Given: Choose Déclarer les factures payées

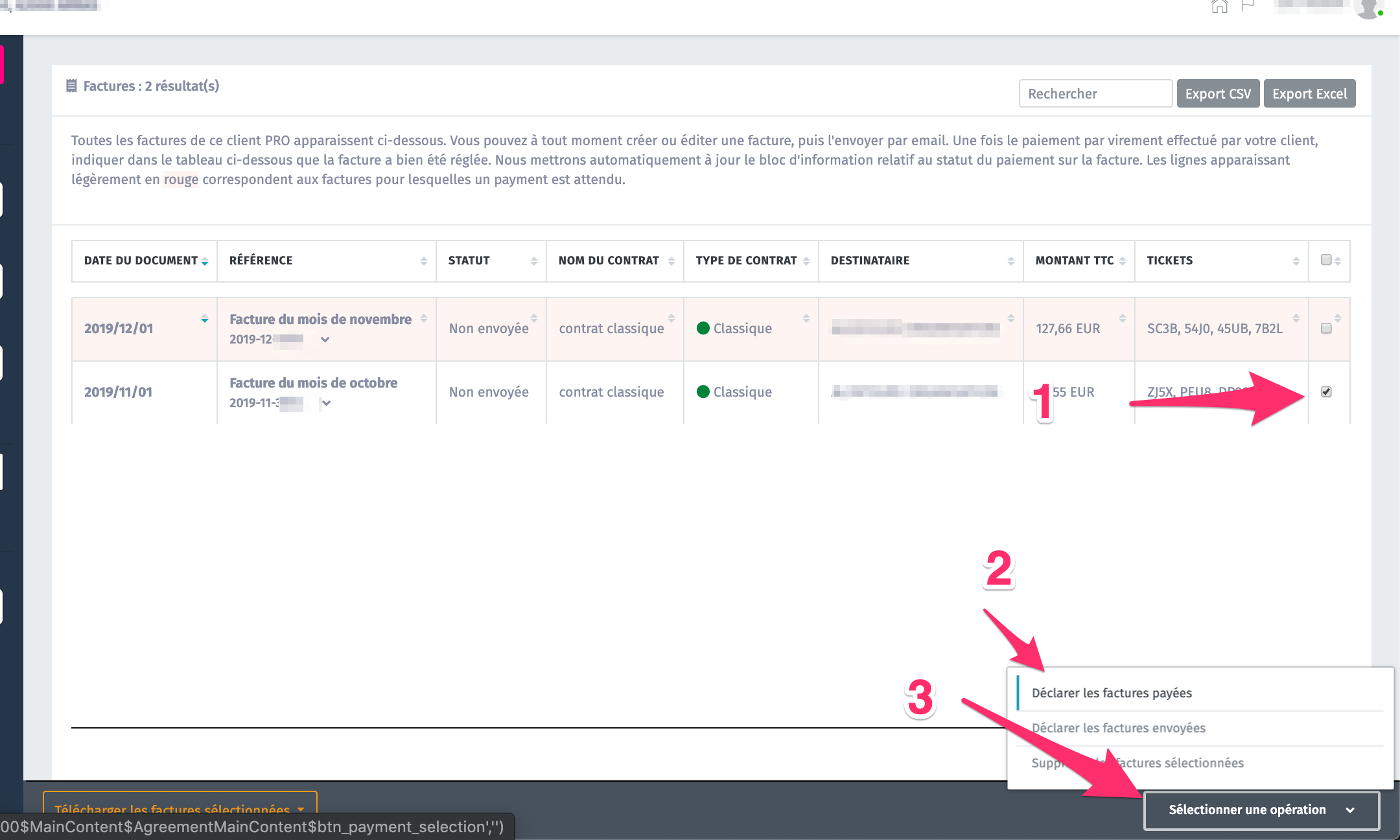Looking at the screenshot, I should pyautogui.click(x=1112, y=693).
